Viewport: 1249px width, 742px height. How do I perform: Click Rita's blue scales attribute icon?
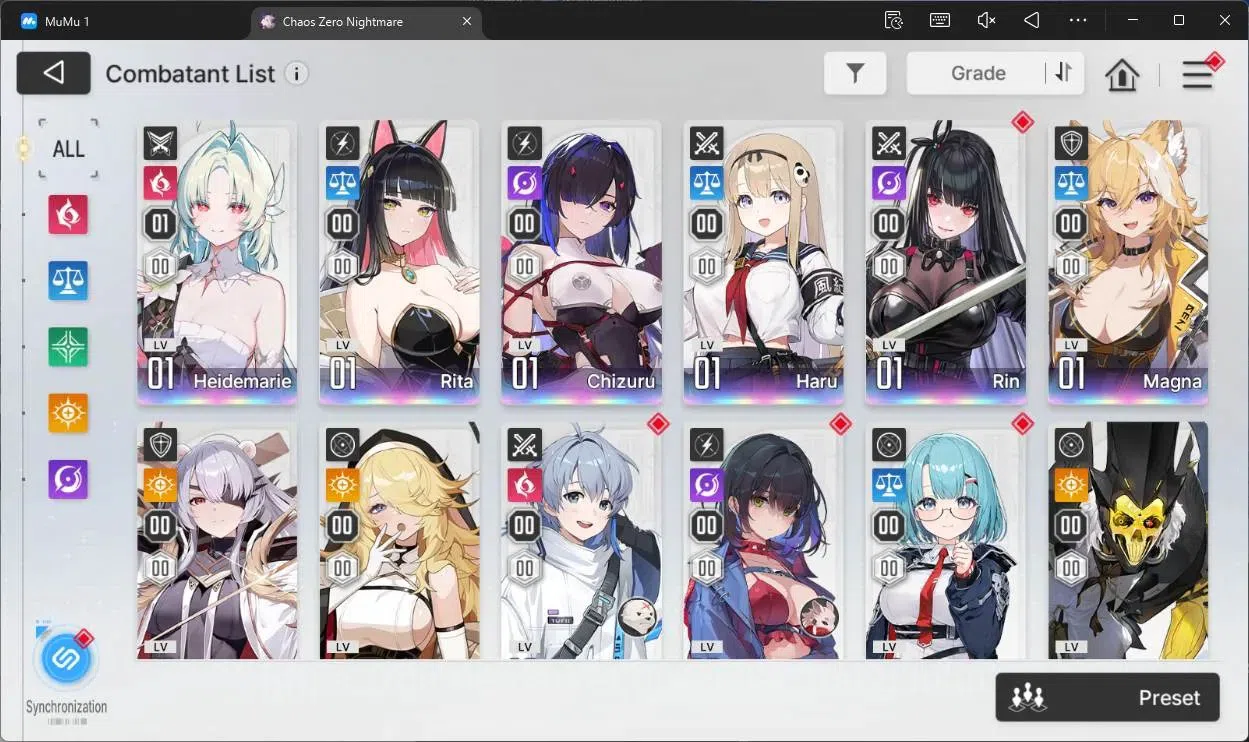(x=342, y=183)
